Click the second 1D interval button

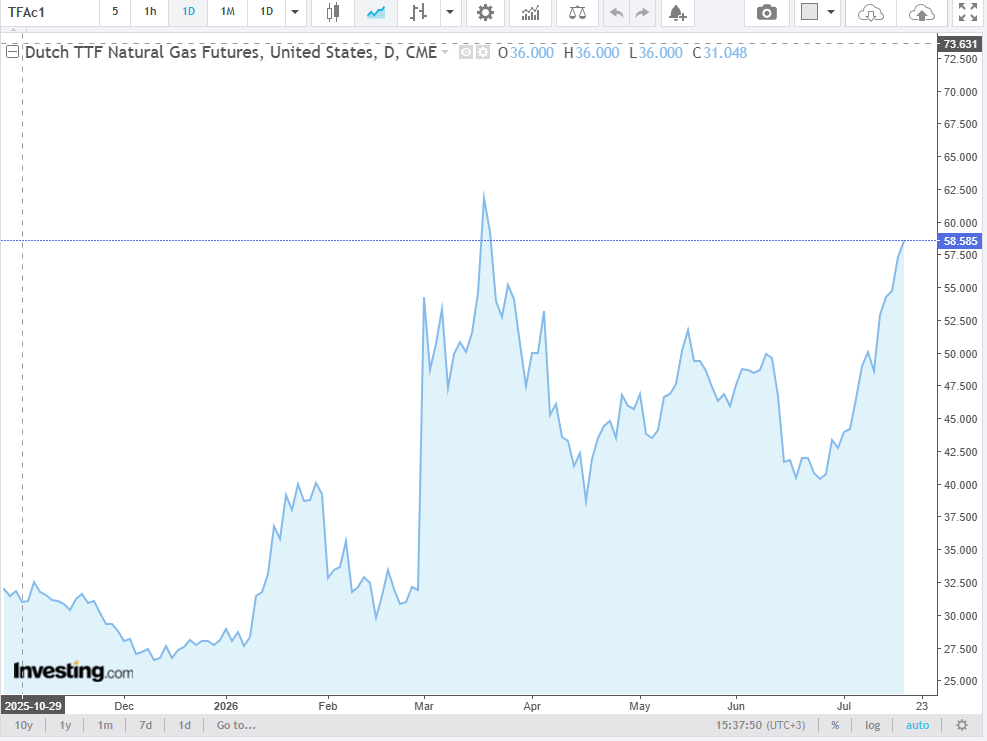(x=266, y=13)
